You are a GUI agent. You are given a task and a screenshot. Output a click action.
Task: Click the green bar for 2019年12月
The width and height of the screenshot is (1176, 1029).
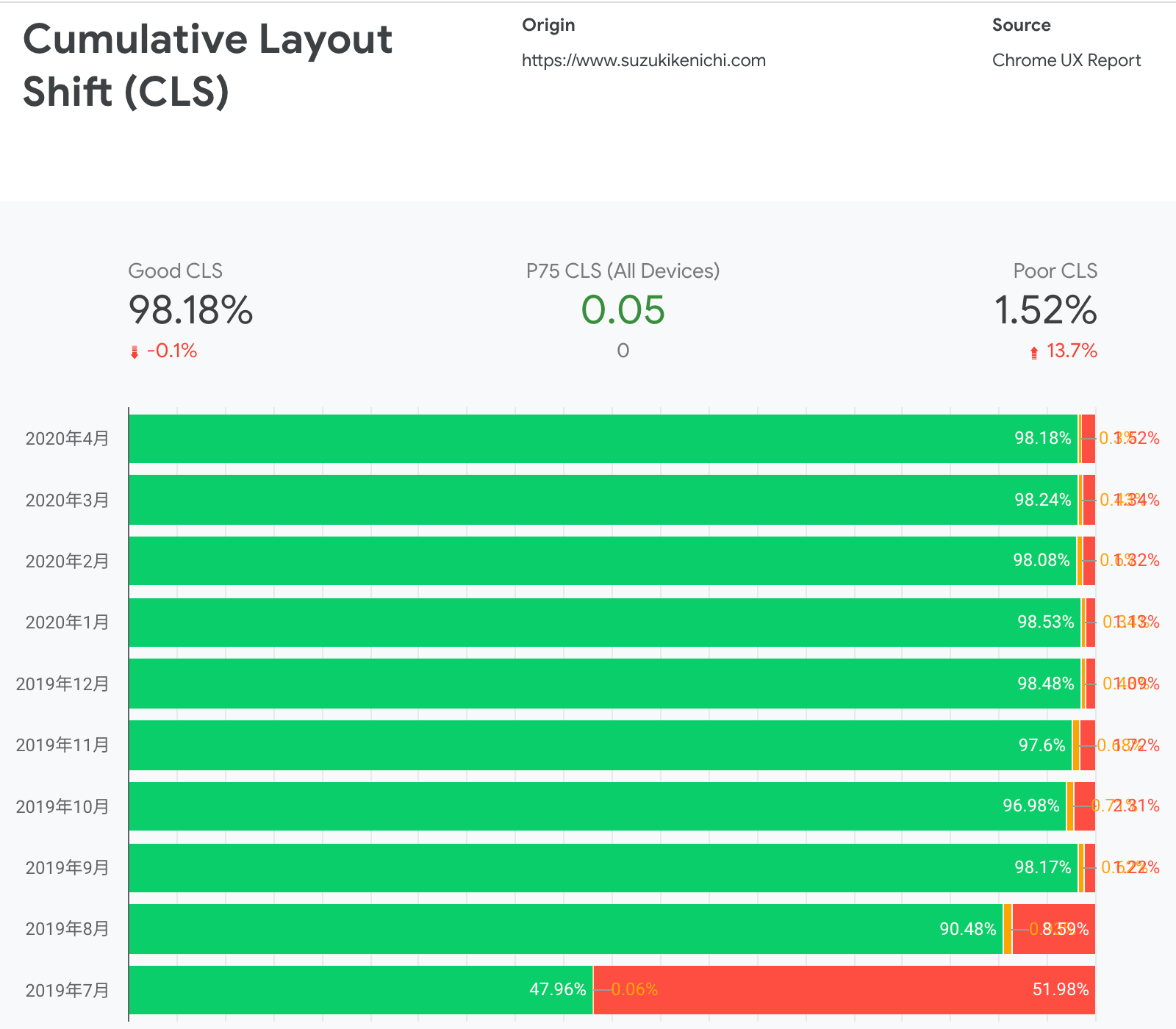coord(605,684)
